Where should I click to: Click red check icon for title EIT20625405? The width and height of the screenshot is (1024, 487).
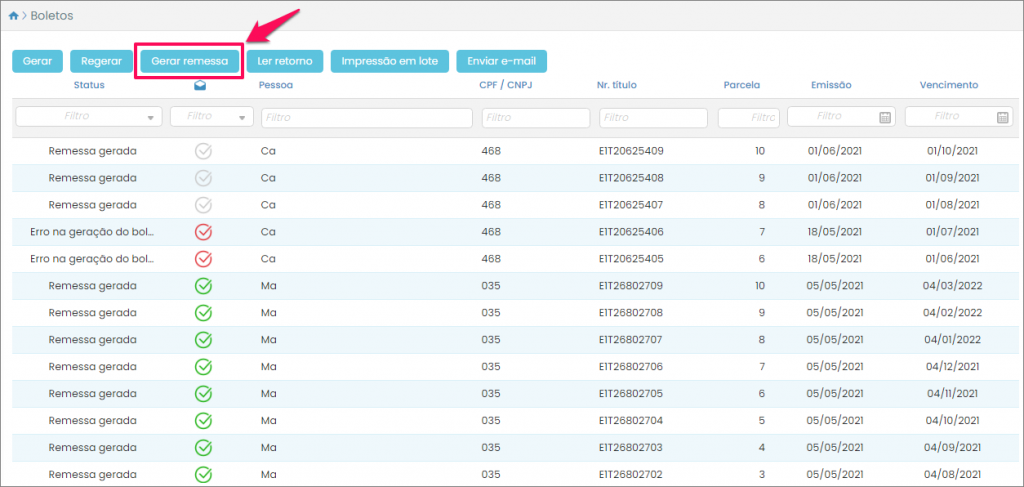tap(203, 259)
